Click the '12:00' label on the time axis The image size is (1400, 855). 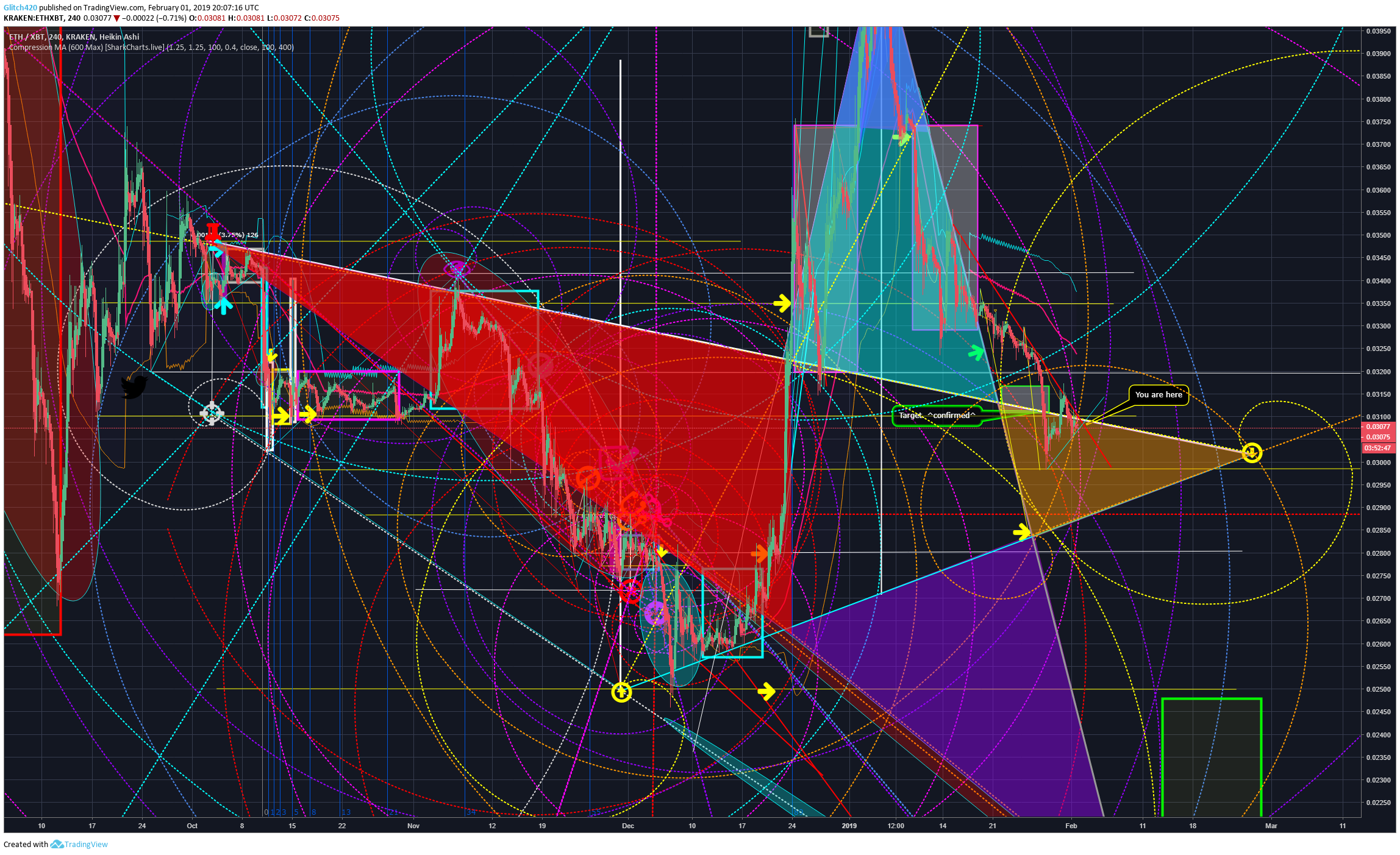coord(896,826)
